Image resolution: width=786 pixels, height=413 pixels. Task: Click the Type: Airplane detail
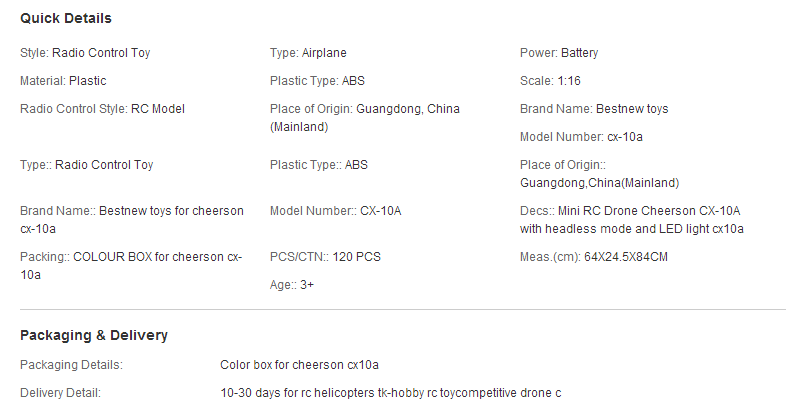pos(308,53)
